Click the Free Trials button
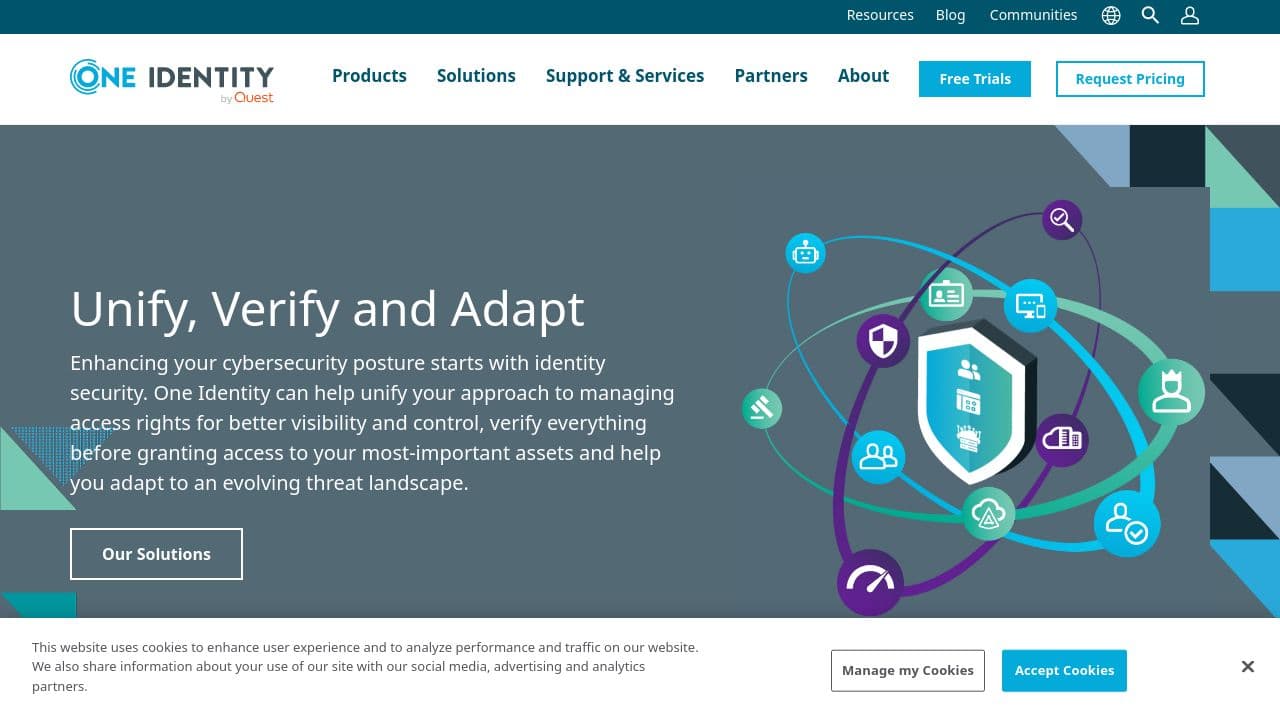 pyautogui.click(x=974, y=78)
